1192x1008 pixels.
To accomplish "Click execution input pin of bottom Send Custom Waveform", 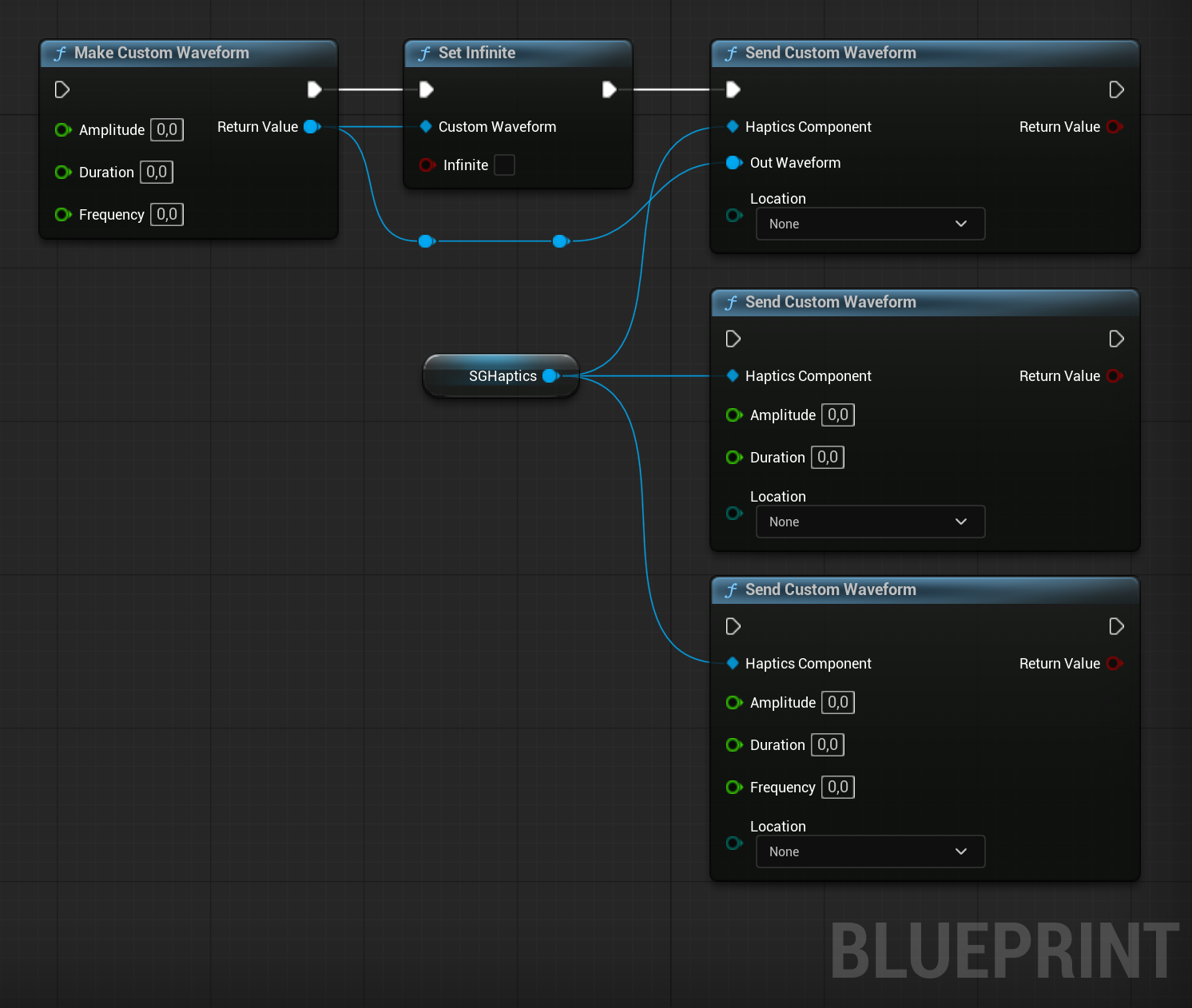I will [733, 626].
